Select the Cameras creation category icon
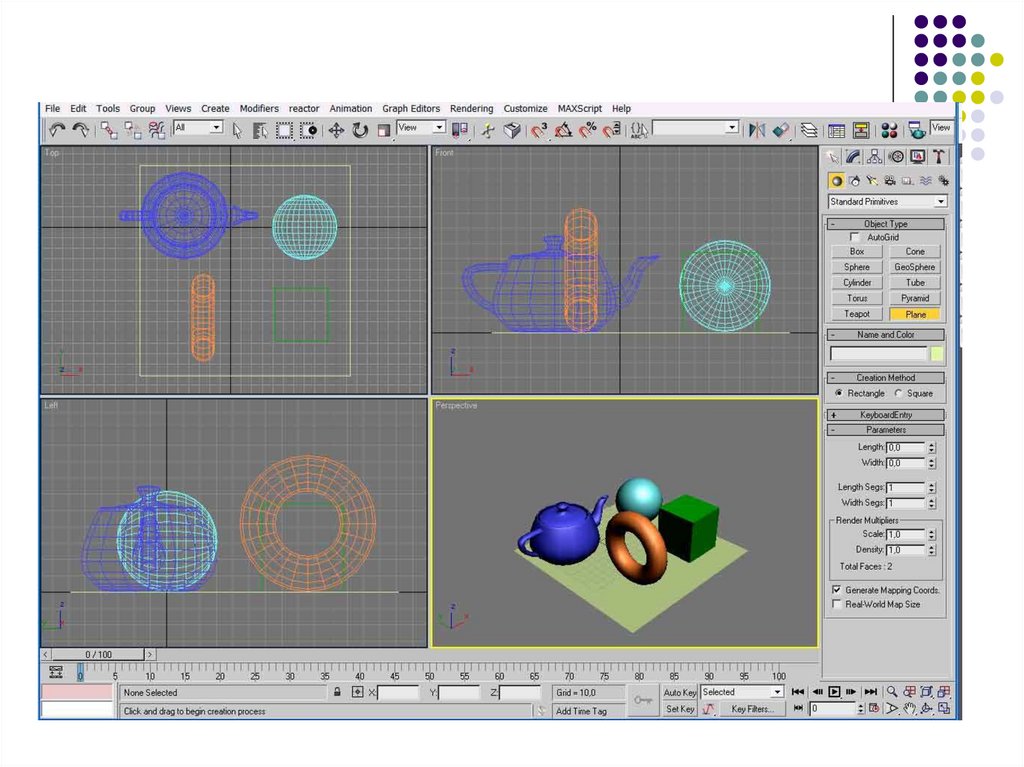This screenshot has height=767, width=1024. coord(889,181)
